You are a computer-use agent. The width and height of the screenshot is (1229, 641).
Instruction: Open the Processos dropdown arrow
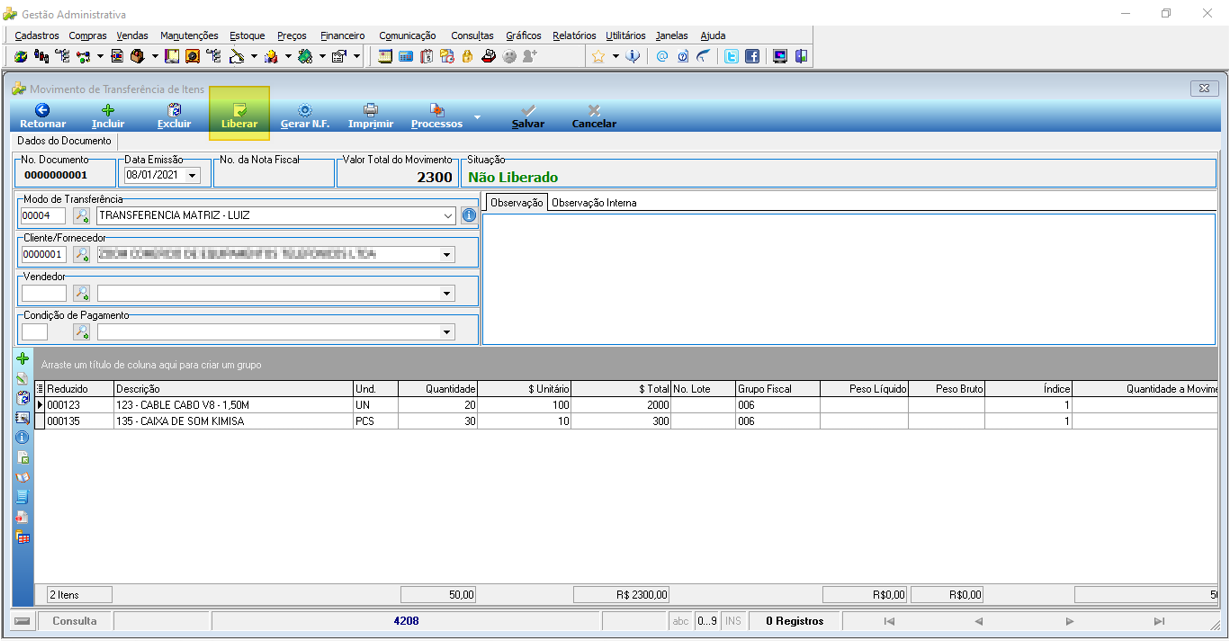(477, 118)
